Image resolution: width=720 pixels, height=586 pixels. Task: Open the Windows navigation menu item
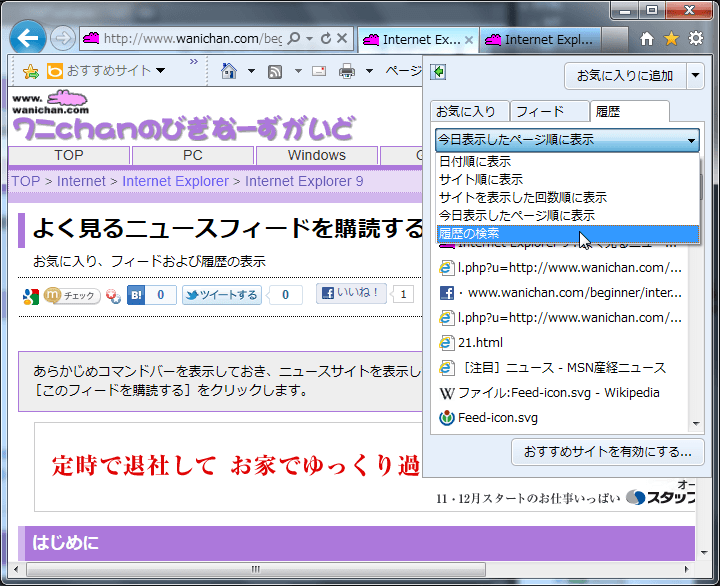pos(317,155)
